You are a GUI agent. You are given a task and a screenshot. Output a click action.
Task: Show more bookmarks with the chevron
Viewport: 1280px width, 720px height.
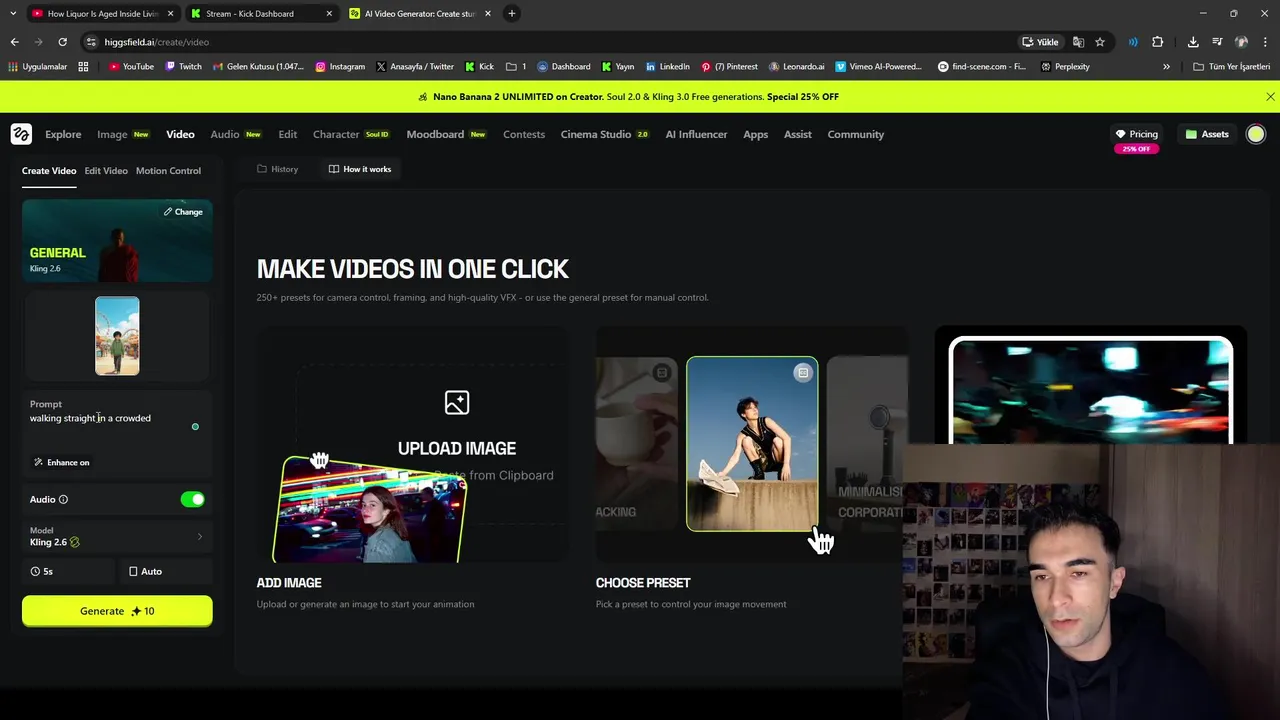click(x=1166, y=67)
